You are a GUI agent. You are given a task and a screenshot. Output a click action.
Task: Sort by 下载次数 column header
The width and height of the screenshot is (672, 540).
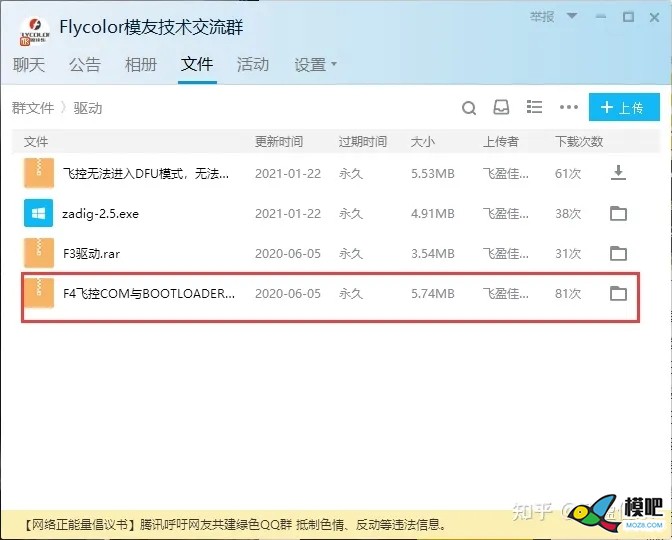click(x=579, y=141)
